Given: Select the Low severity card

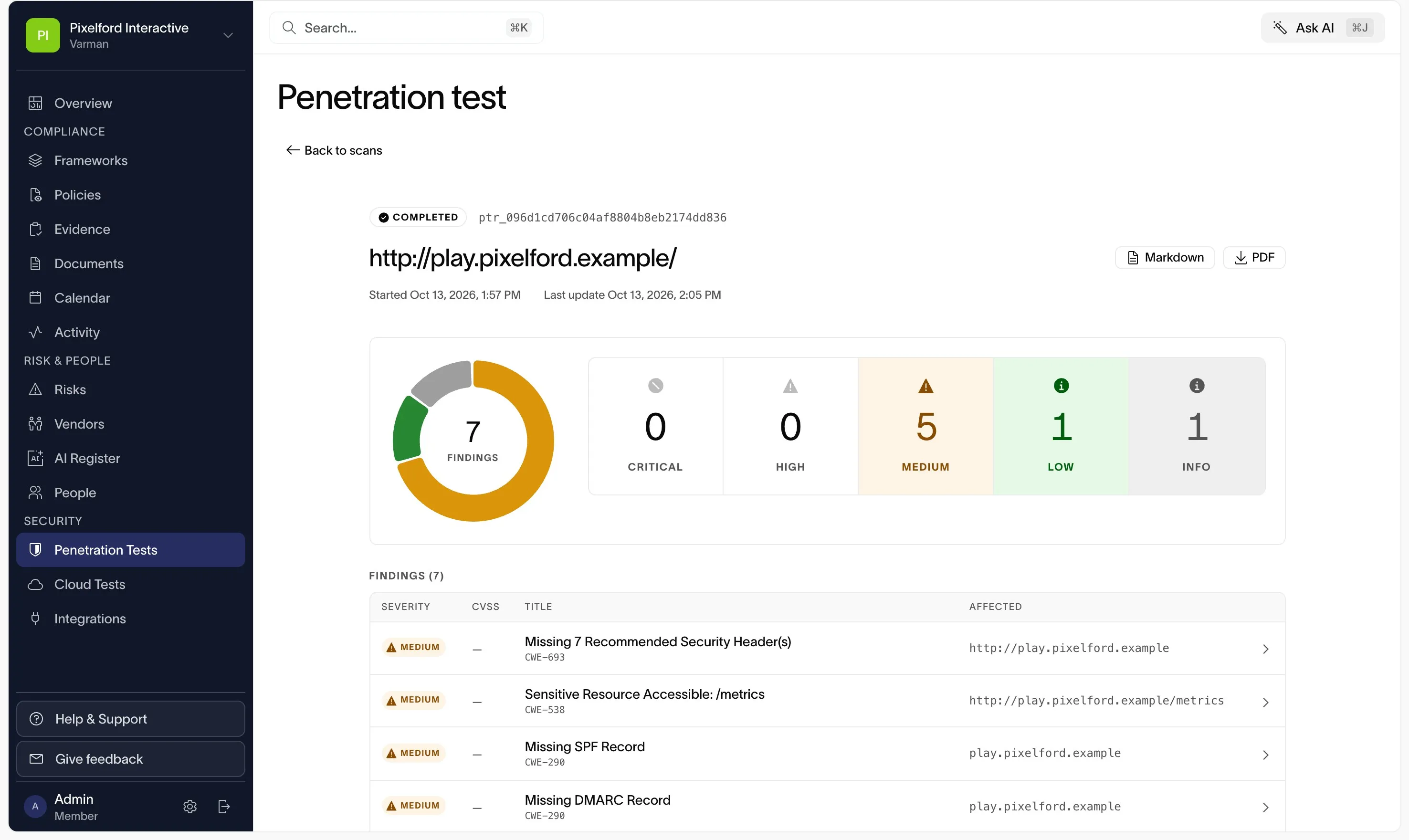Looking at the screenshot, I should (x=1061, y=426).
